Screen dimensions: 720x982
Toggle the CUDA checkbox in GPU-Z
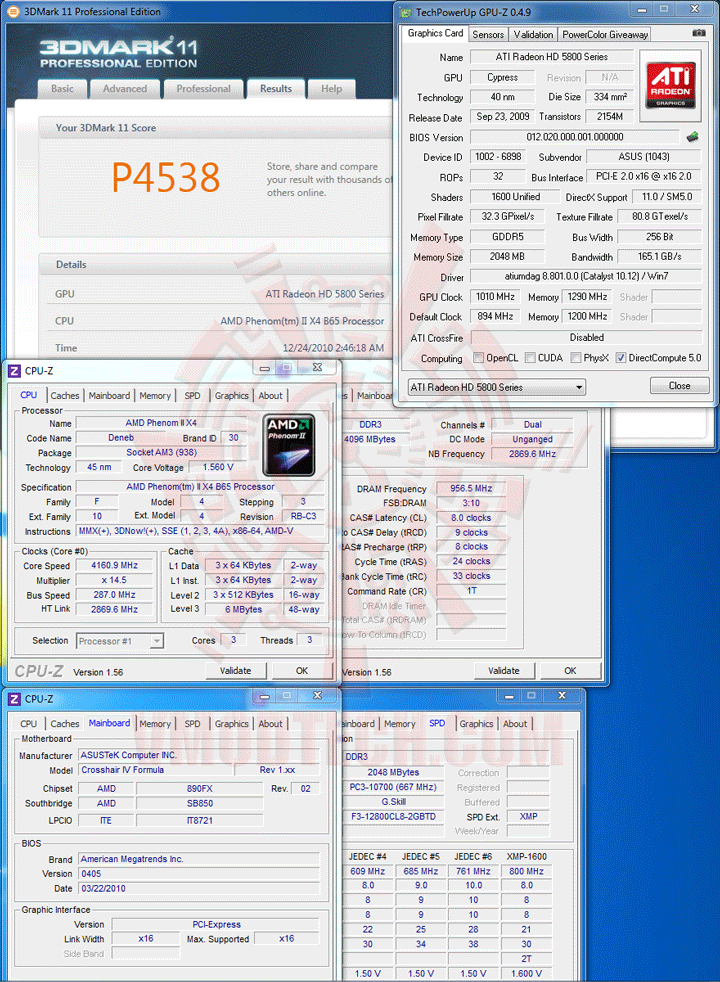530,358
